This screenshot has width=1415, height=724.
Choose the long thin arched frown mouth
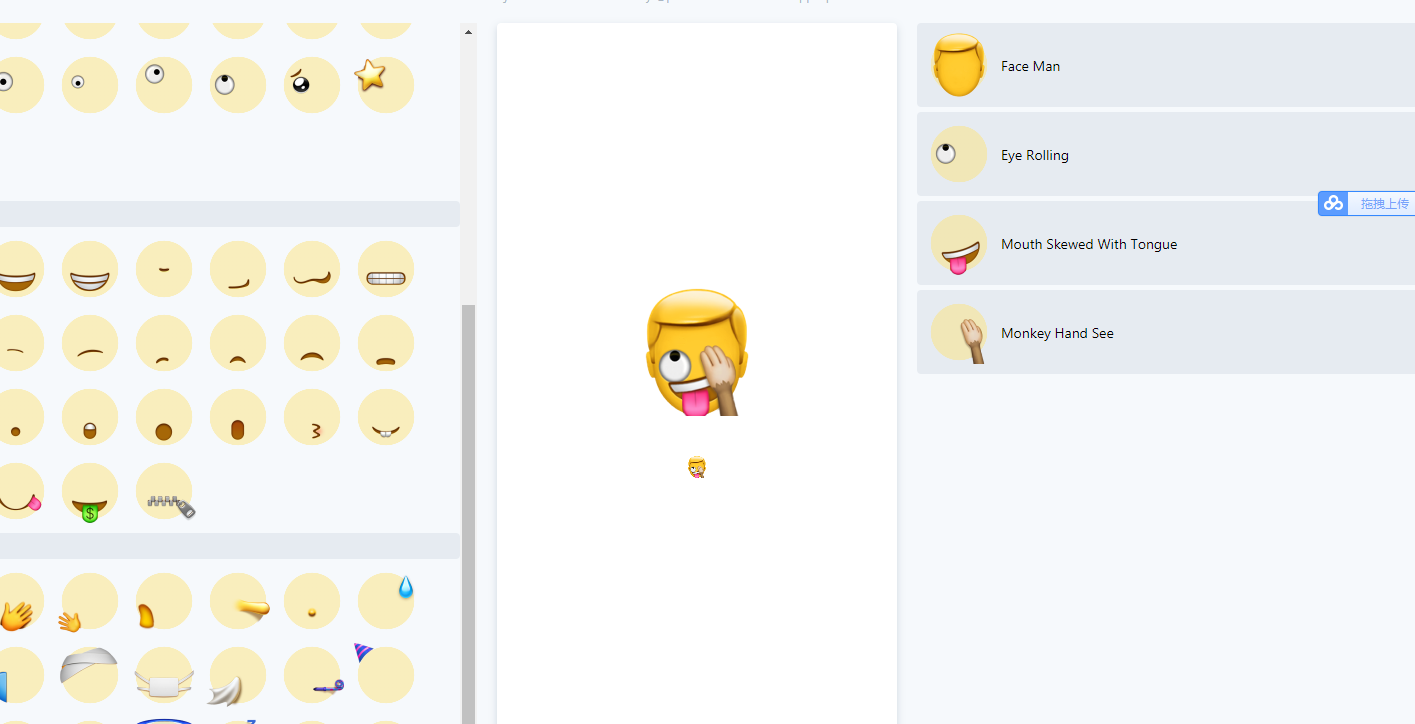90,343
